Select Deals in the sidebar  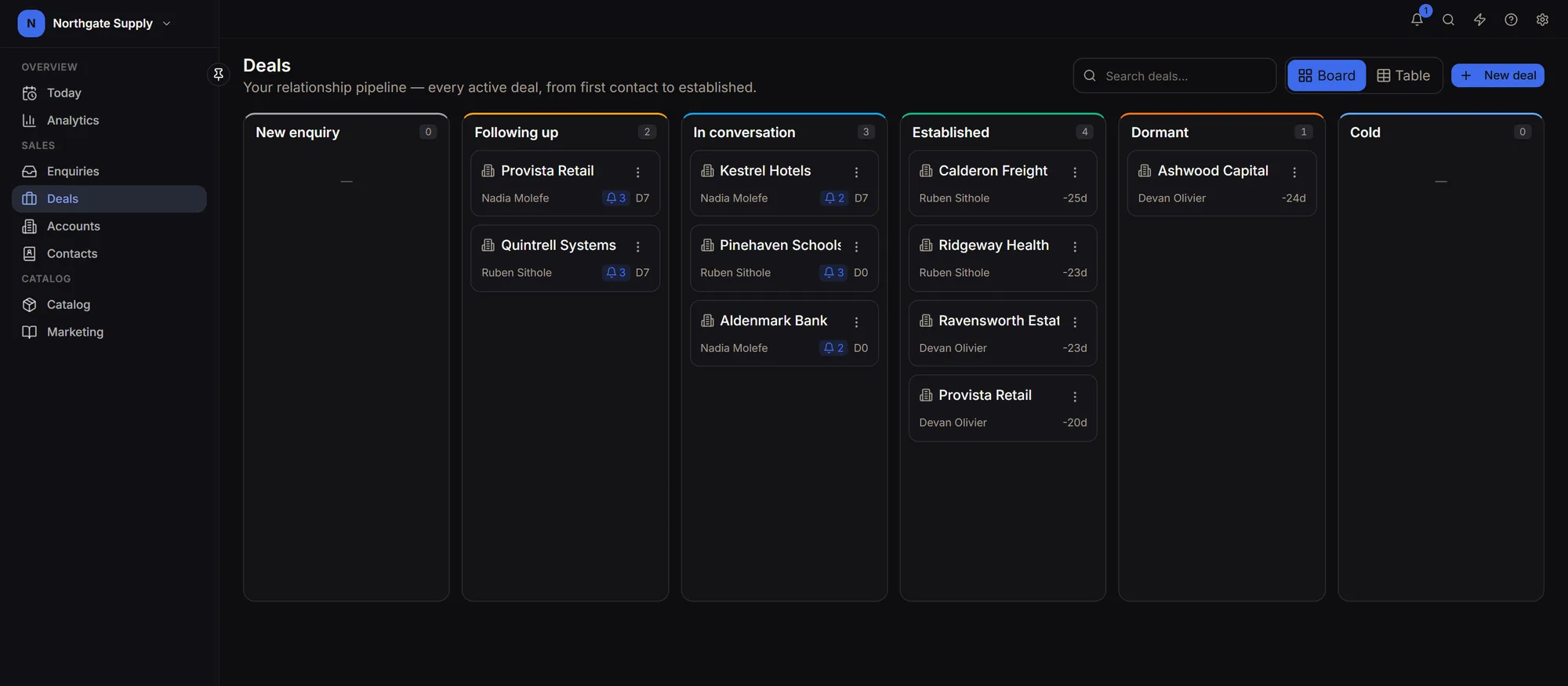(x=109, y=198)
